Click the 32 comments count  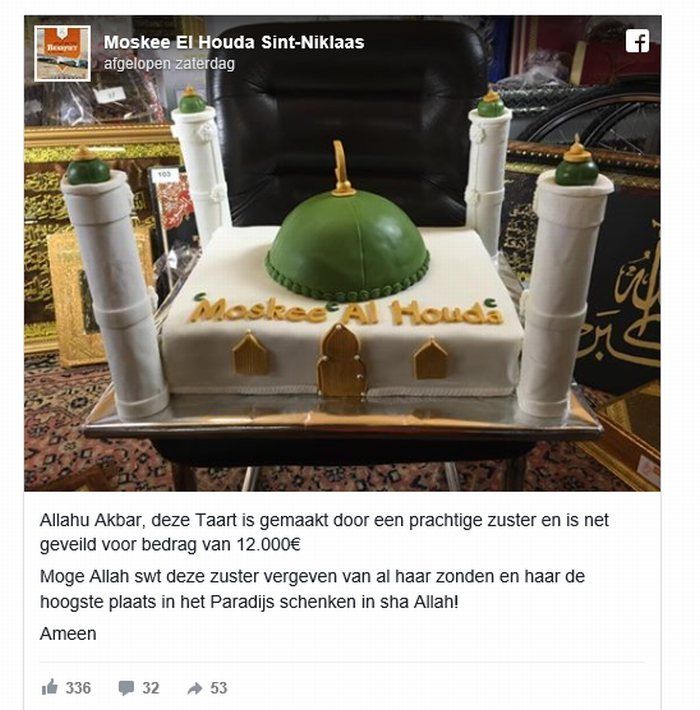tap(151, 688)
